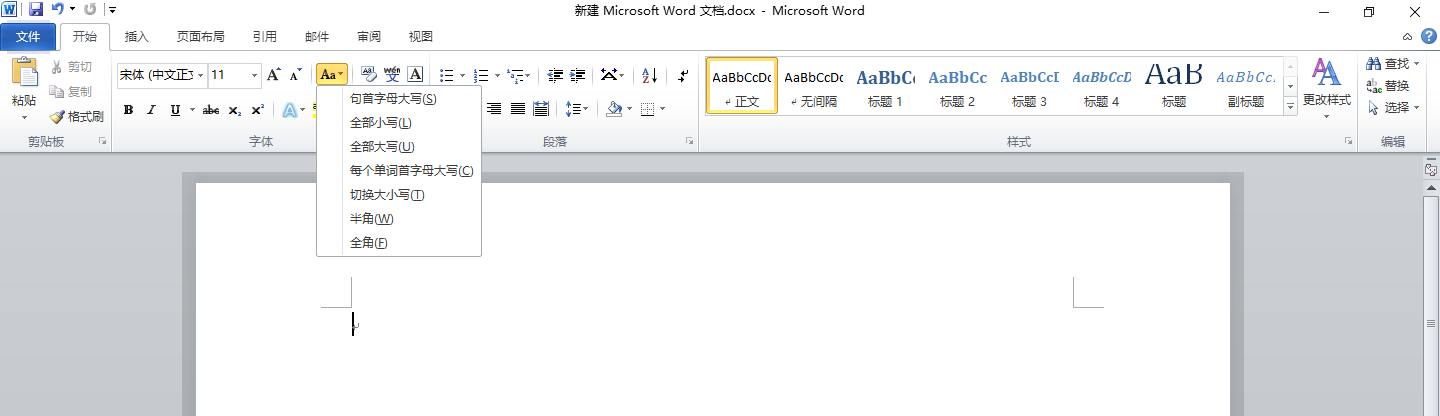1440x416 pixels.
Task: Click the Copy (复制) button
Action: tap(72, 91)
